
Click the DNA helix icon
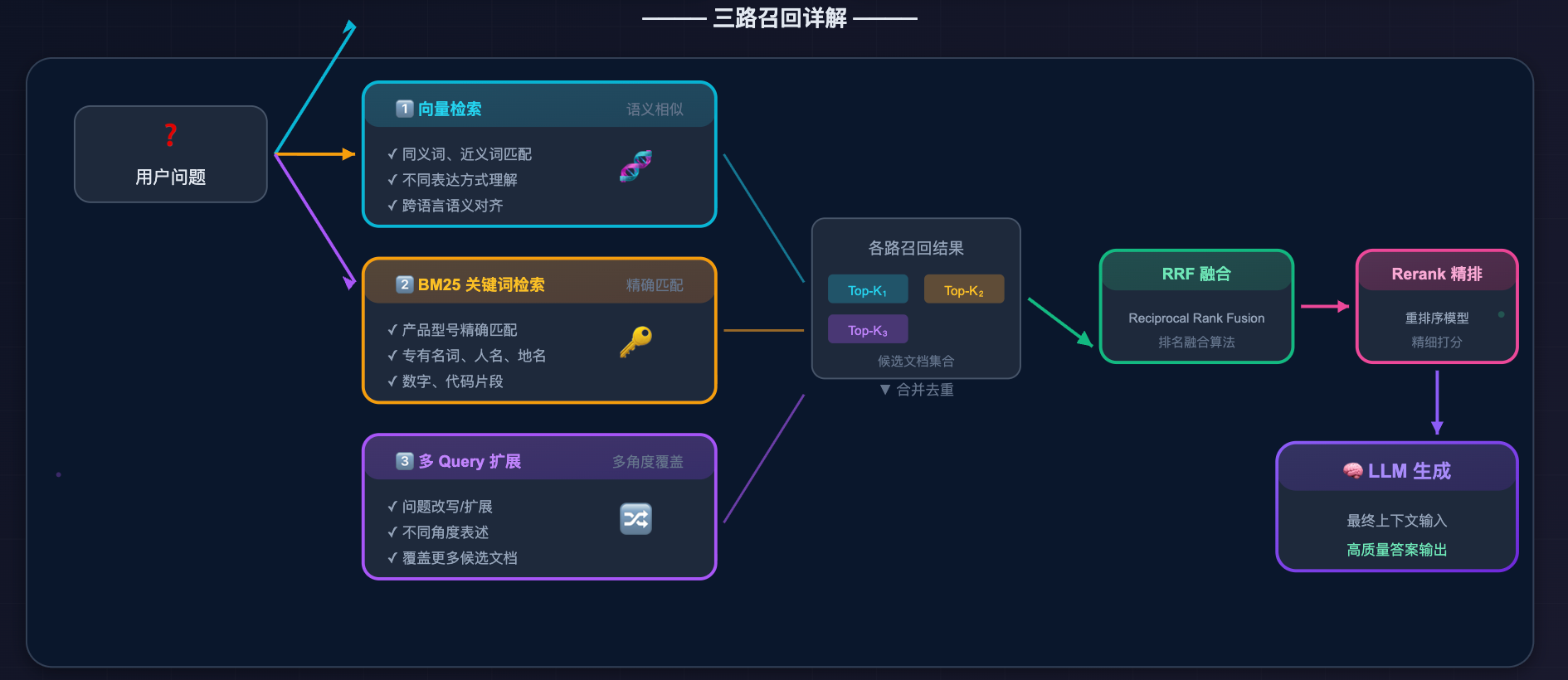635,166
